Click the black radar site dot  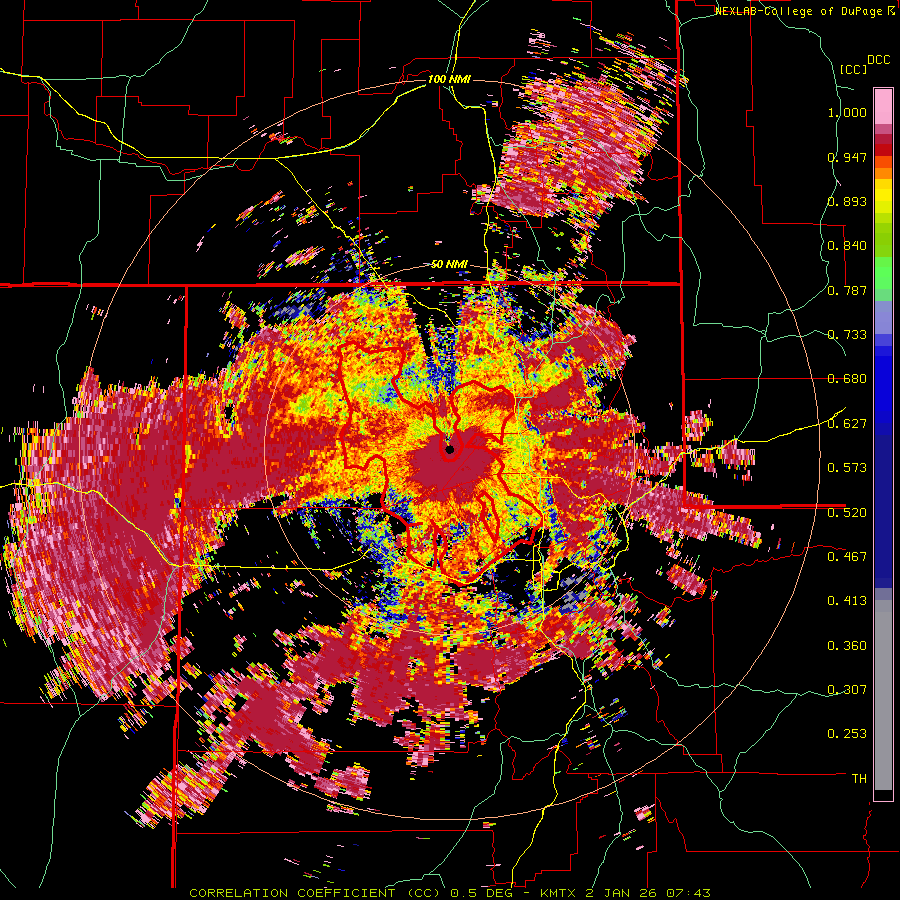(x=450, y=449)
